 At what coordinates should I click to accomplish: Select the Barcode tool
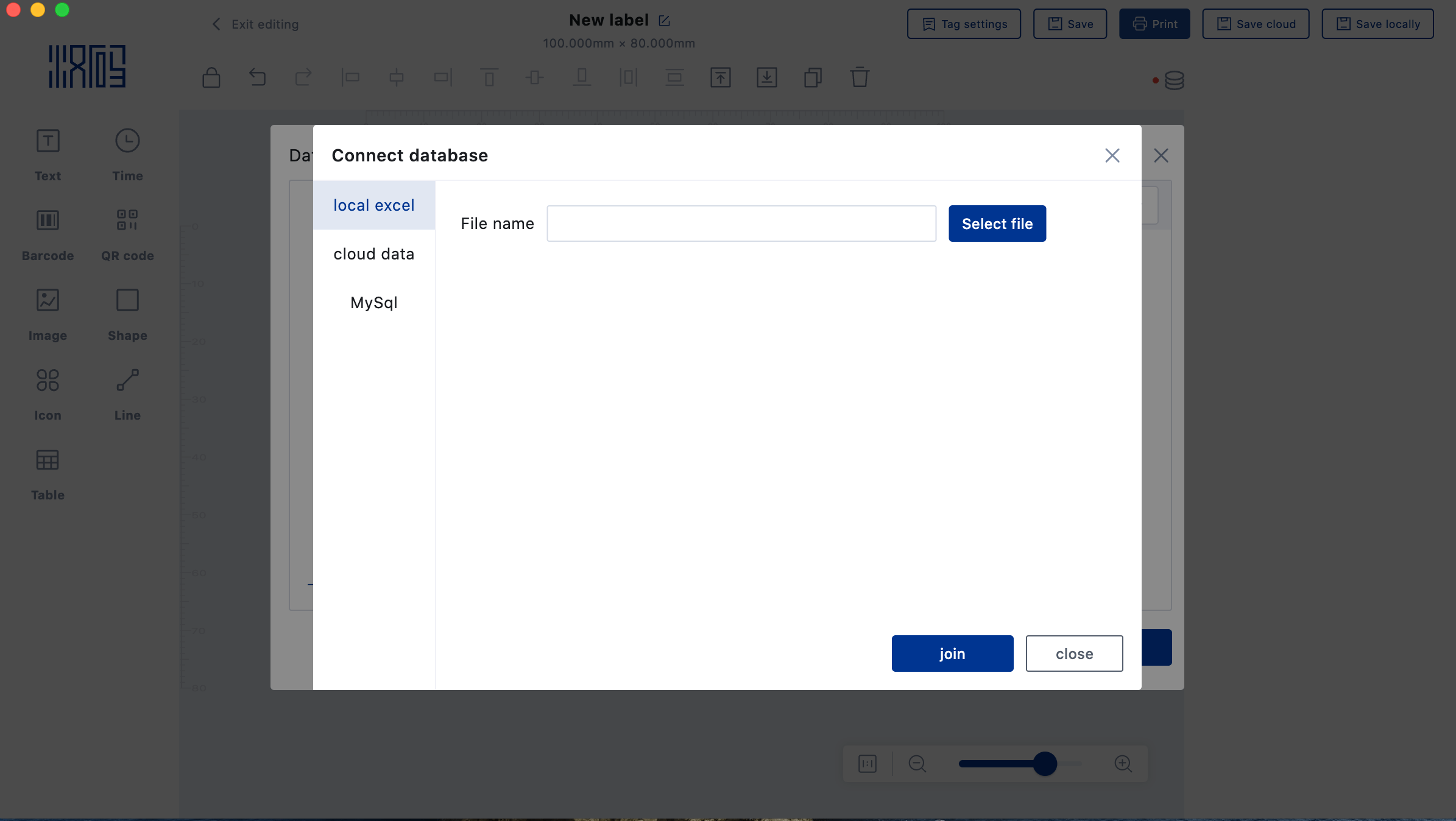[x=48, y=233]
